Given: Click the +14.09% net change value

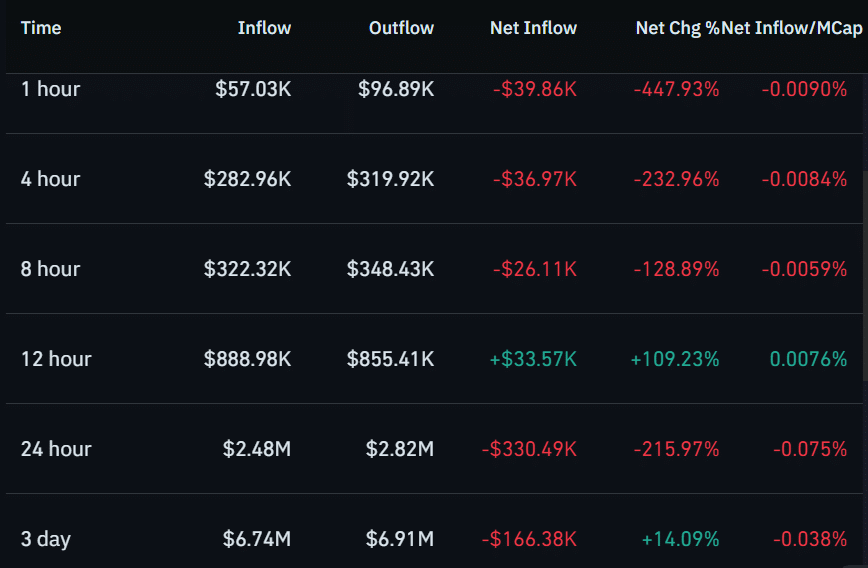Looking at the screenshot, I should 680,539.
